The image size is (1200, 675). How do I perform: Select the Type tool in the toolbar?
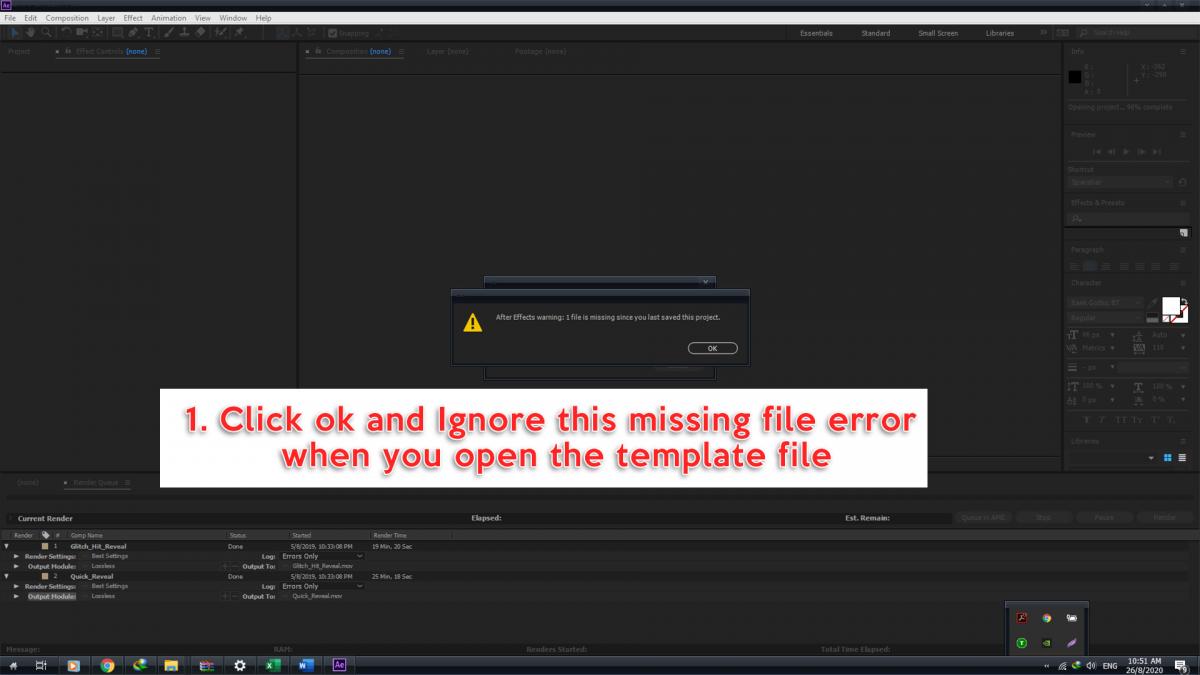(149, 32)
